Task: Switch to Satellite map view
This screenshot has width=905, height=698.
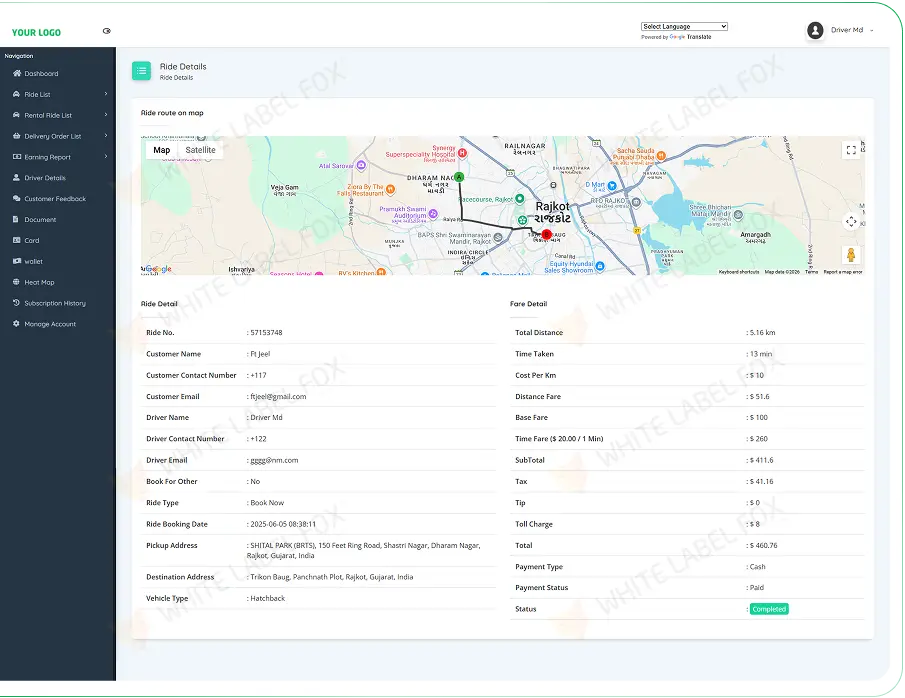Action: click(x=200, y=150)
